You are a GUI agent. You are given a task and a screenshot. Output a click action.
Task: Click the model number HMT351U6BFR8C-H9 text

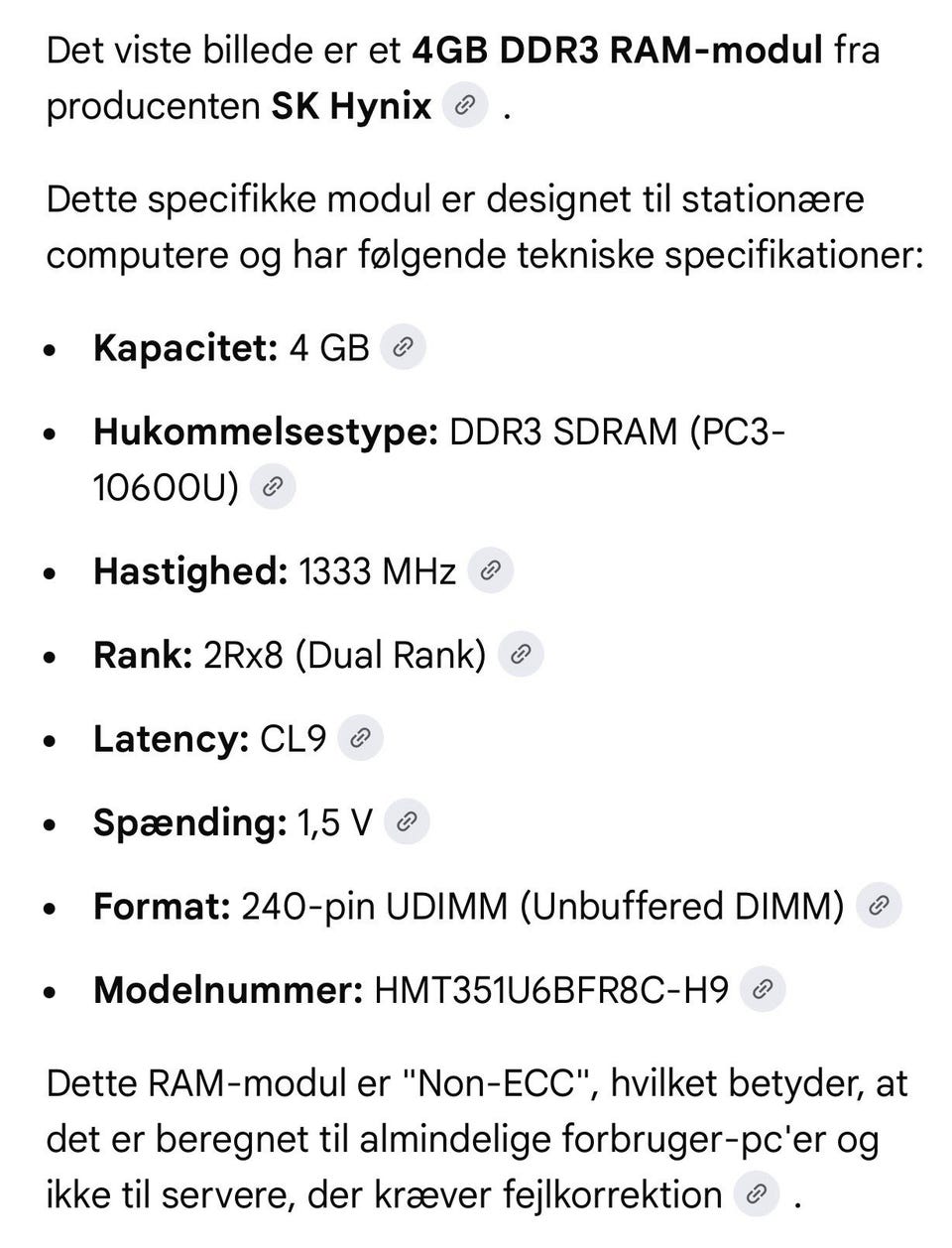coord(551,990)
